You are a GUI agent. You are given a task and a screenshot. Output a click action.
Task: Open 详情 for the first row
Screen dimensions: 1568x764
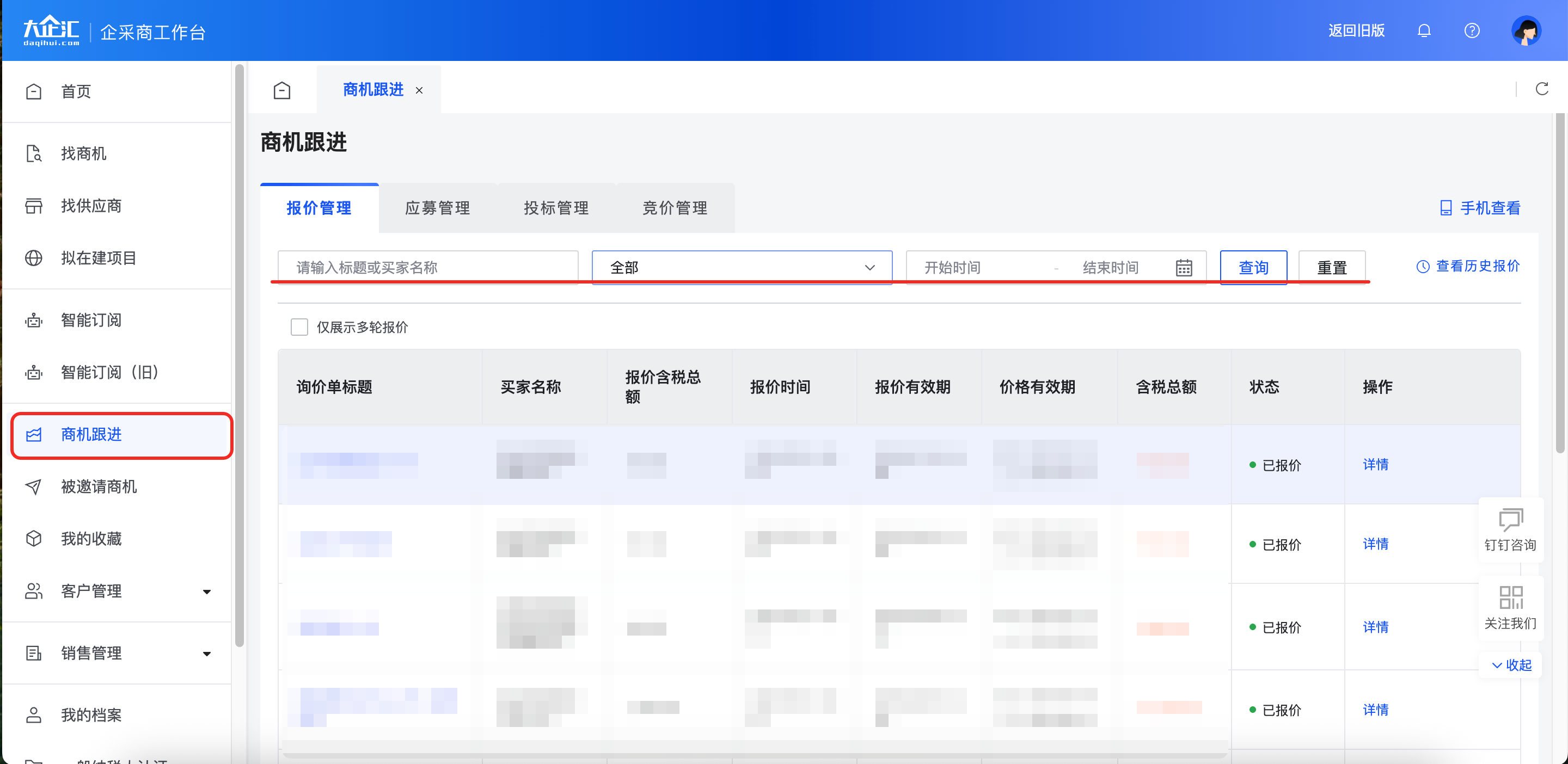[1376, 465]
